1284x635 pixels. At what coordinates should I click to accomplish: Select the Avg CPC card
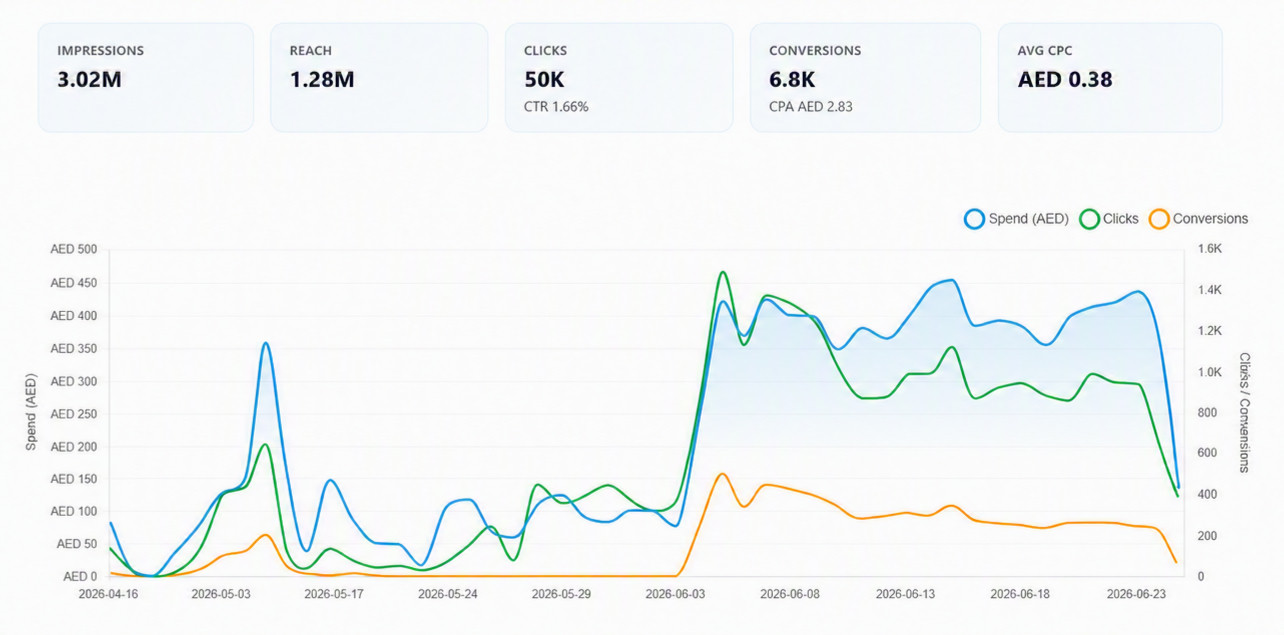pyautogui.click(x=1110, y=77)
